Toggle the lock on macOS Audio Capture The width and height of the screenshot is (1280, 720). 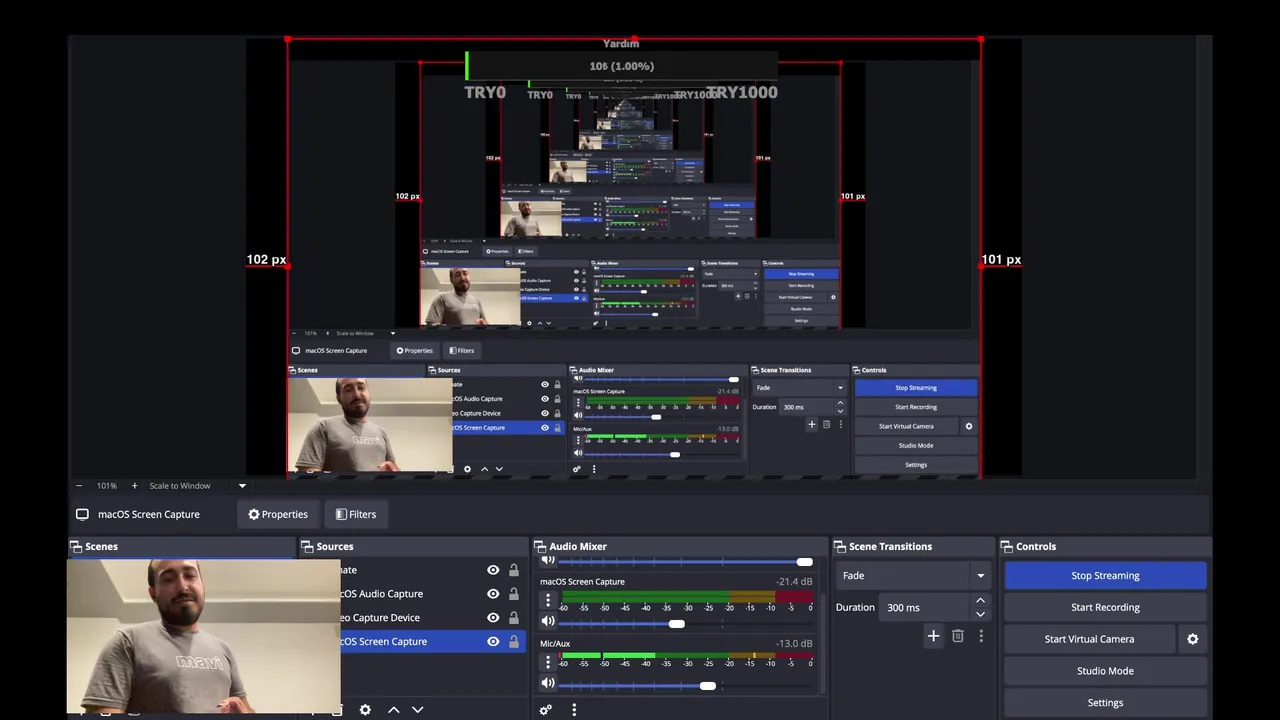tap(514, 594)
